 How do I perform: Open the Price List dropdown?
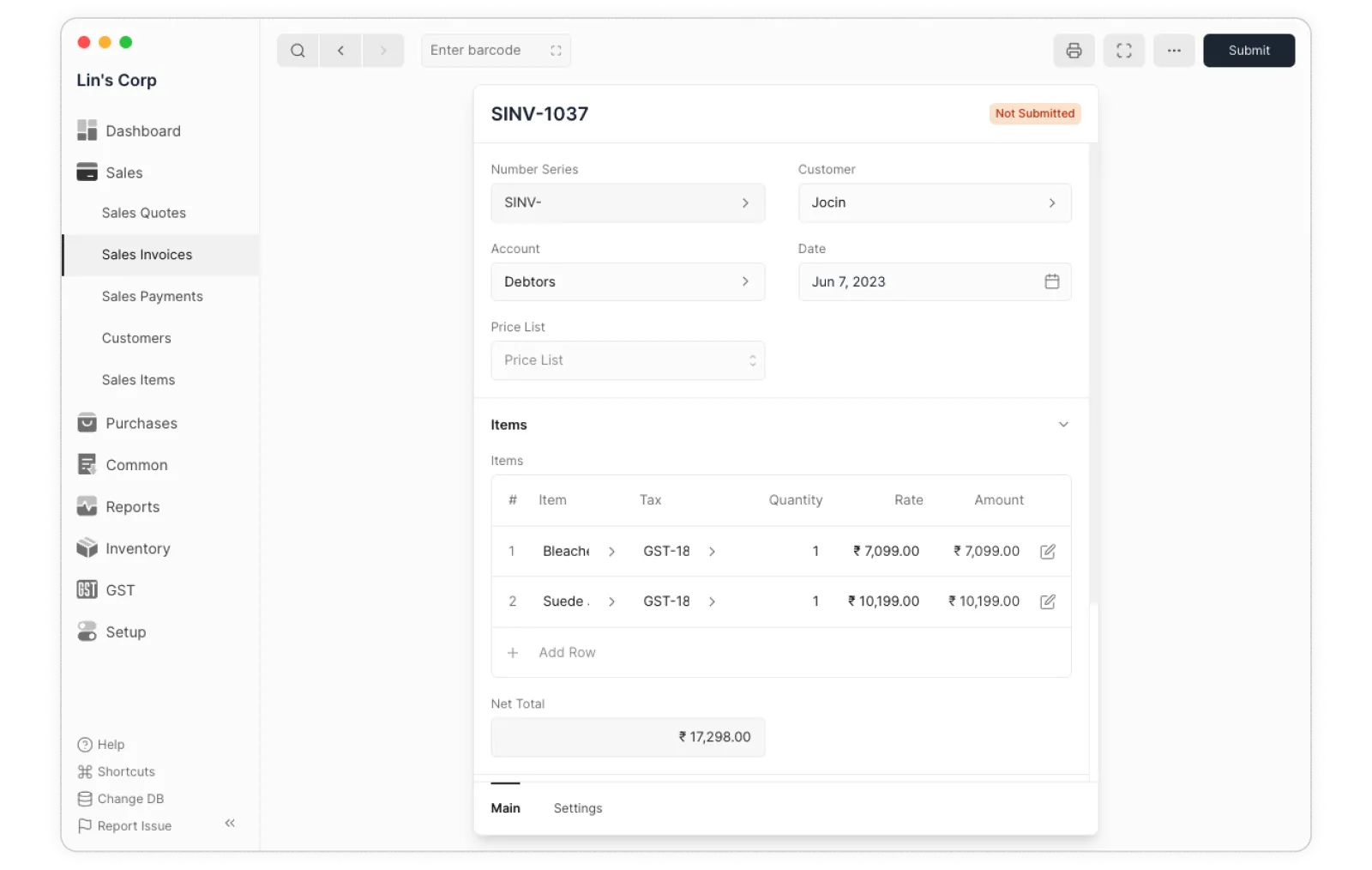click(x=628, y=360)
